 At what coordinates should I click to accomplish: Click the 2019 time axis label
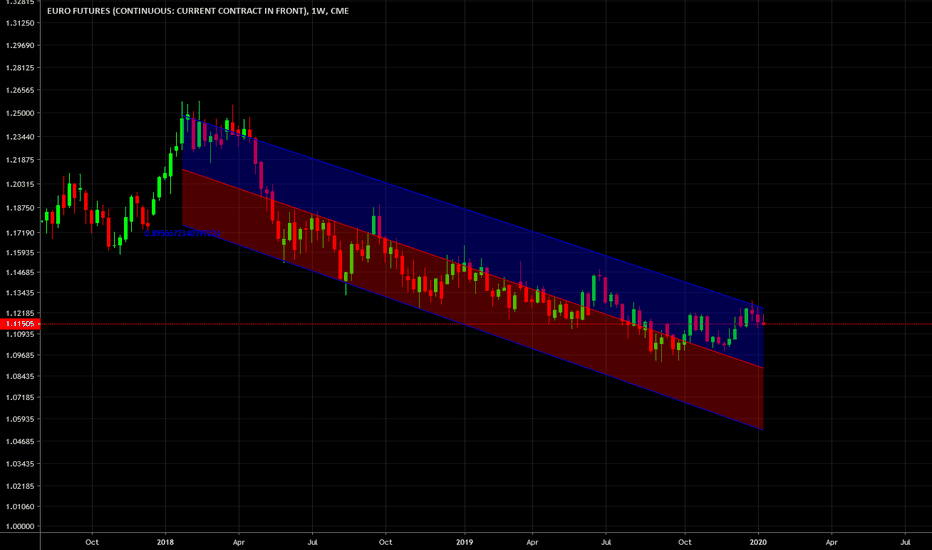point(464,542)
